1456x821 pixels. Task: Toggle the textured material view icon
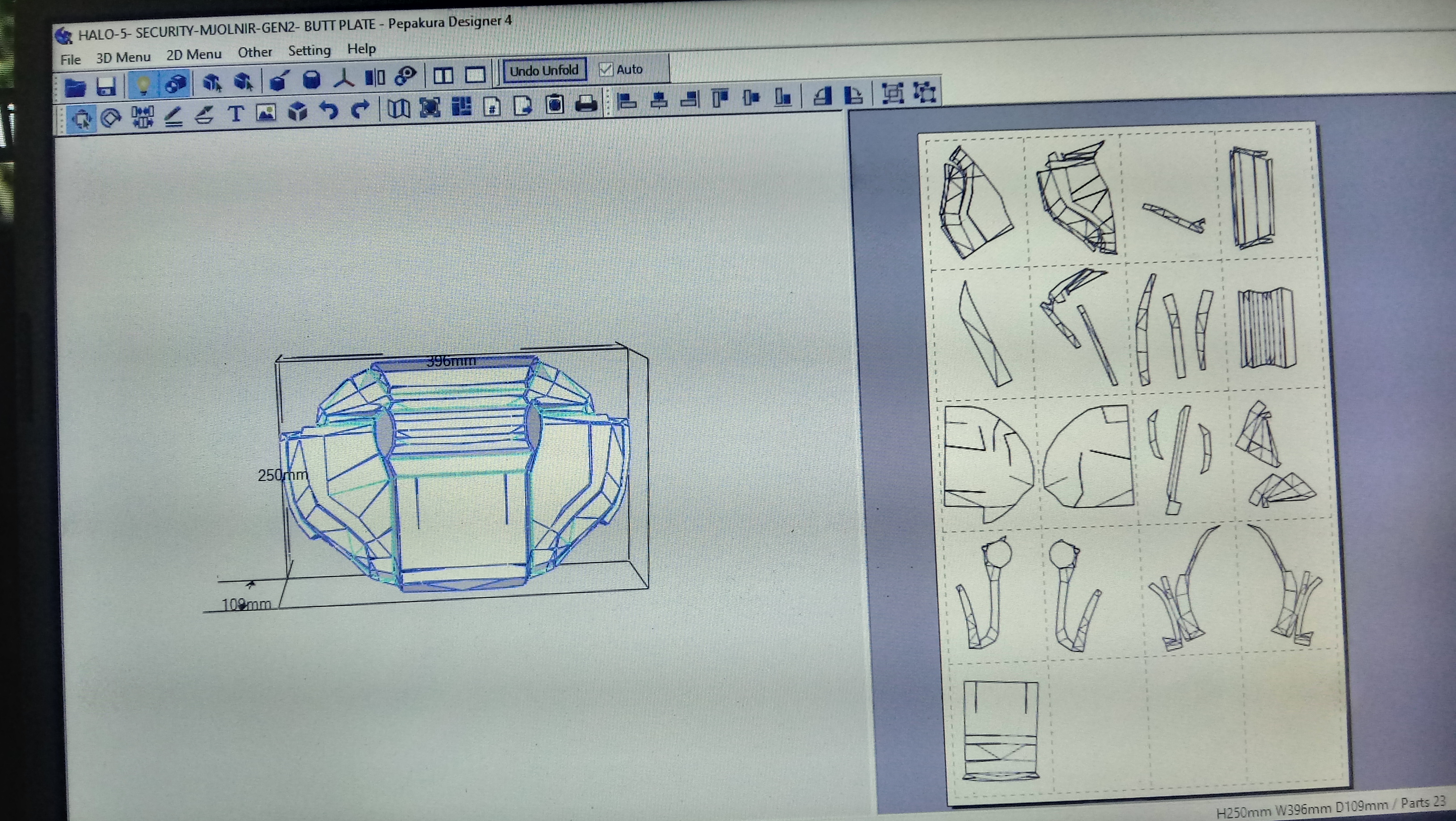tap(176, 84)
